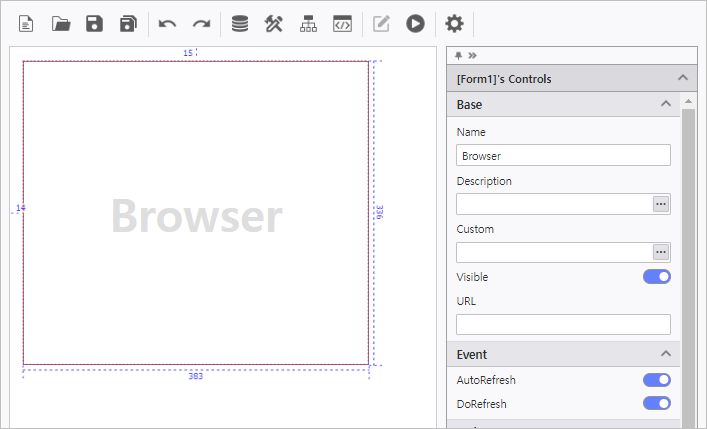707x429 pixels.
Task: Redo the last action
Action: (x=201, y=24)
